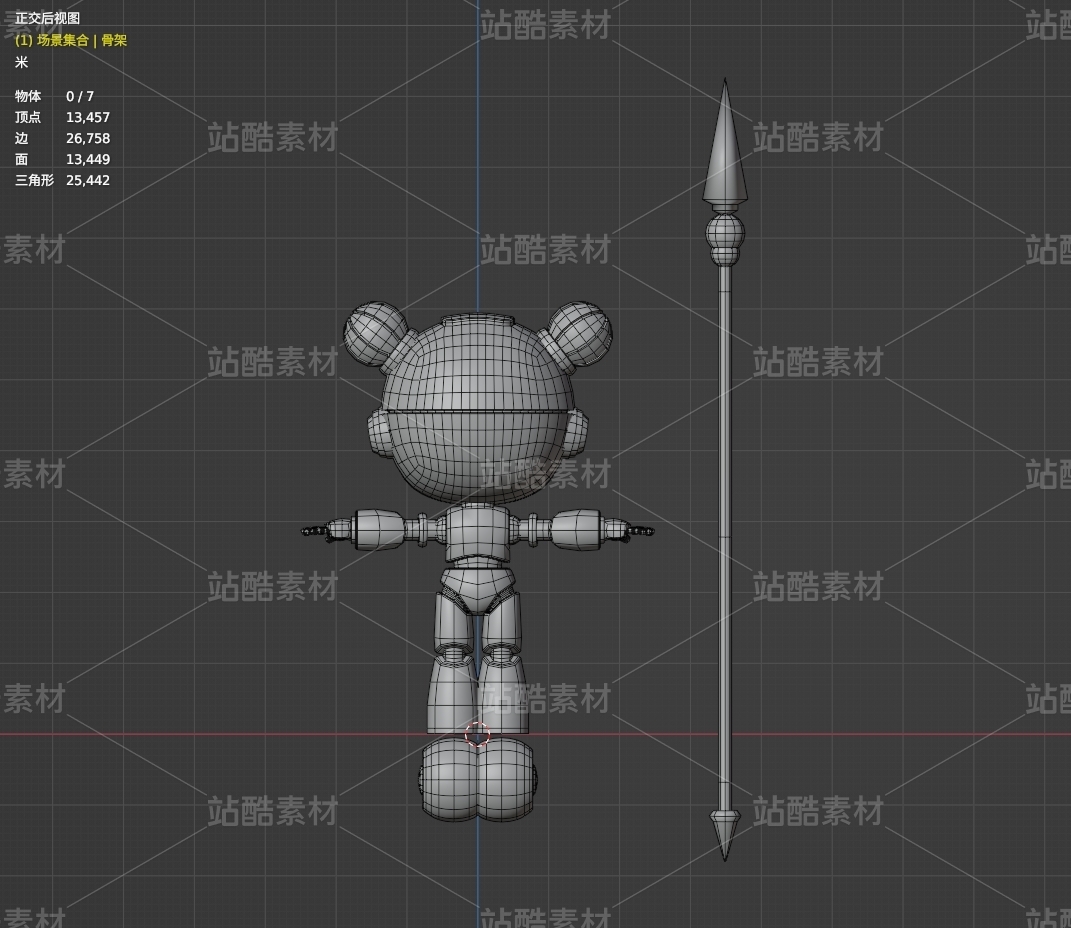The height and width of the screenshot is (928, 1071).
Task: Select the robot's torso mesh
Action: (477, 531)
